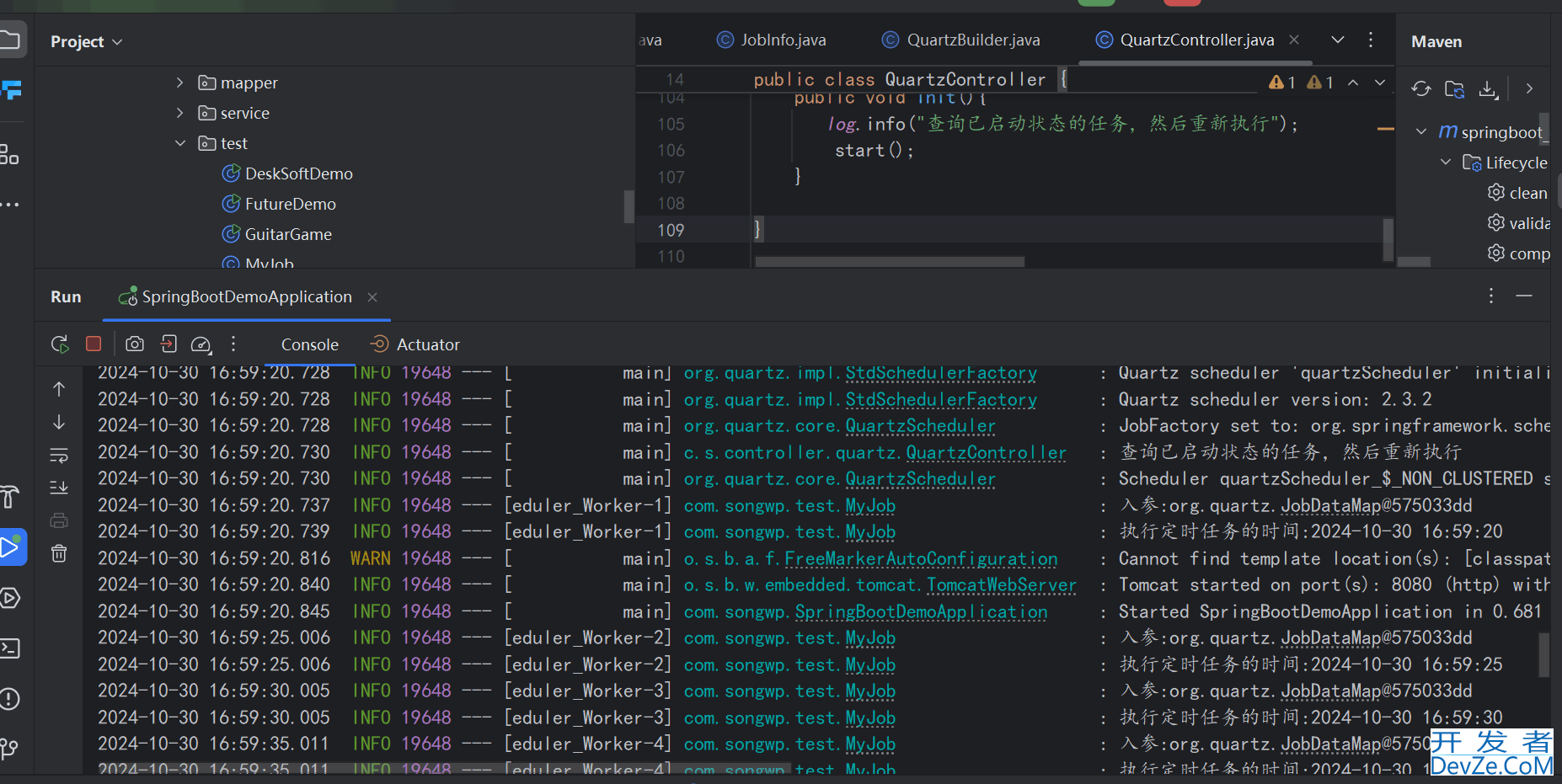Image resolution: width=1562 pixels, height=784 pixels.
Task: Open the Build hammer tool window
Action: click(x=9, y=497)
